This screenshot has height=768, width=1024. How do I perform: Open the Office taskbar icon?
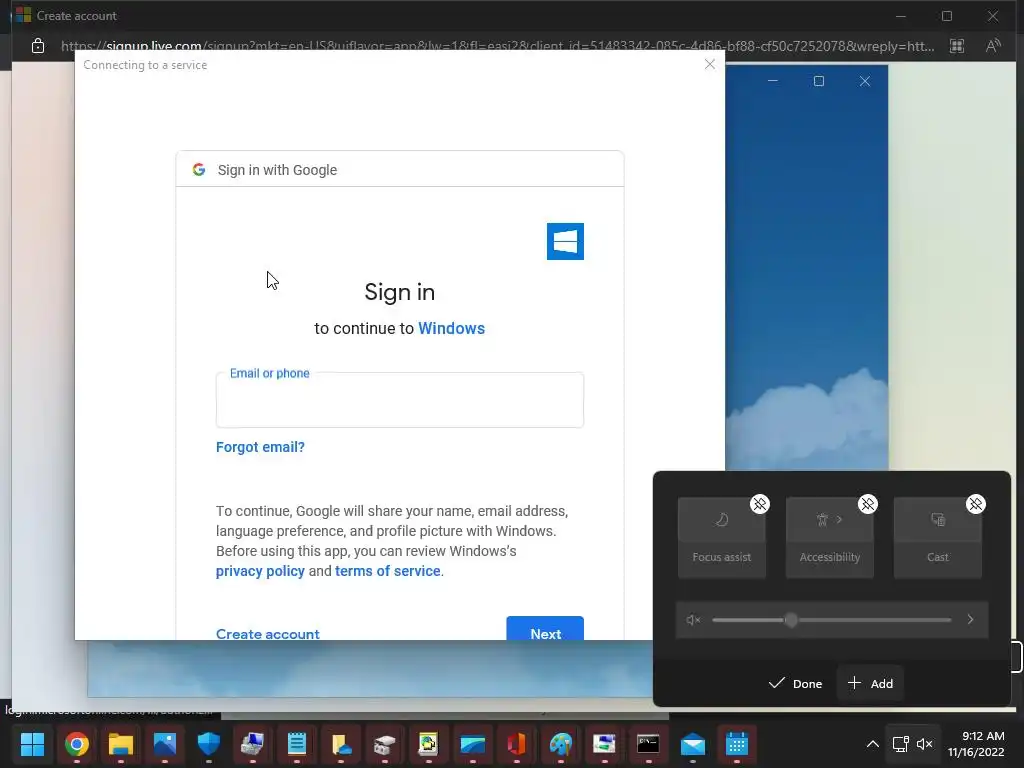tap(517, 743)
